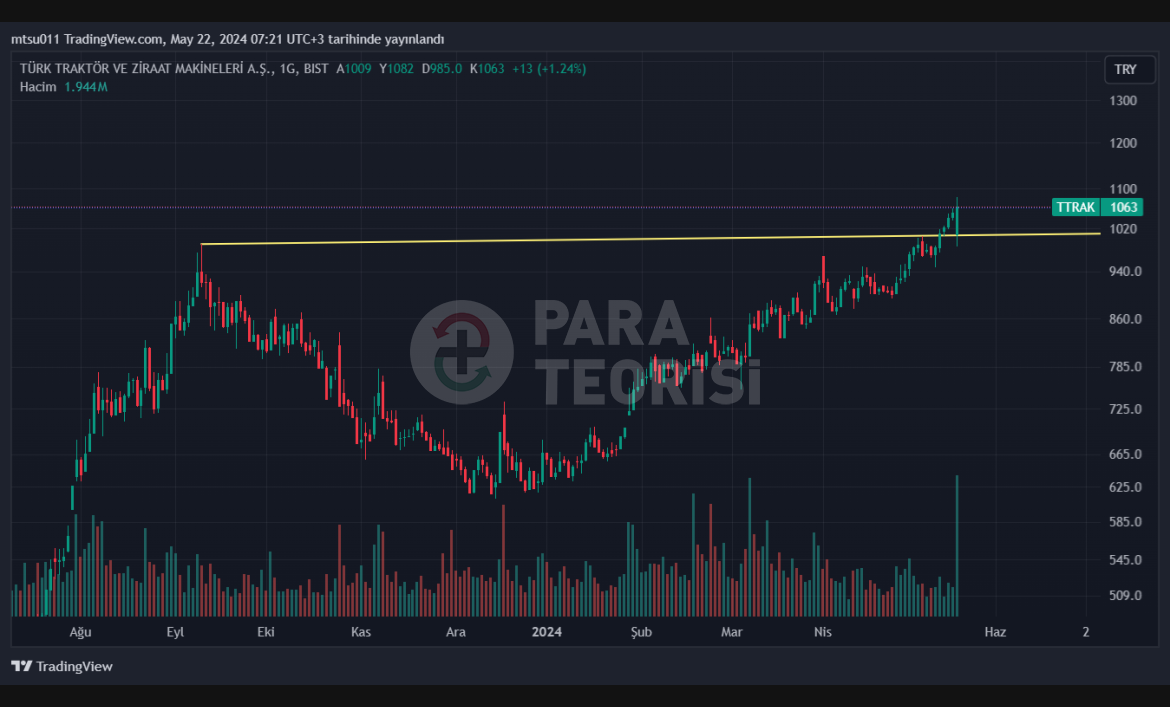Click the Kas month label on time axis
Image resolution: width=1170 pixels, height=707 pixels.
click(x=361, y=632)
